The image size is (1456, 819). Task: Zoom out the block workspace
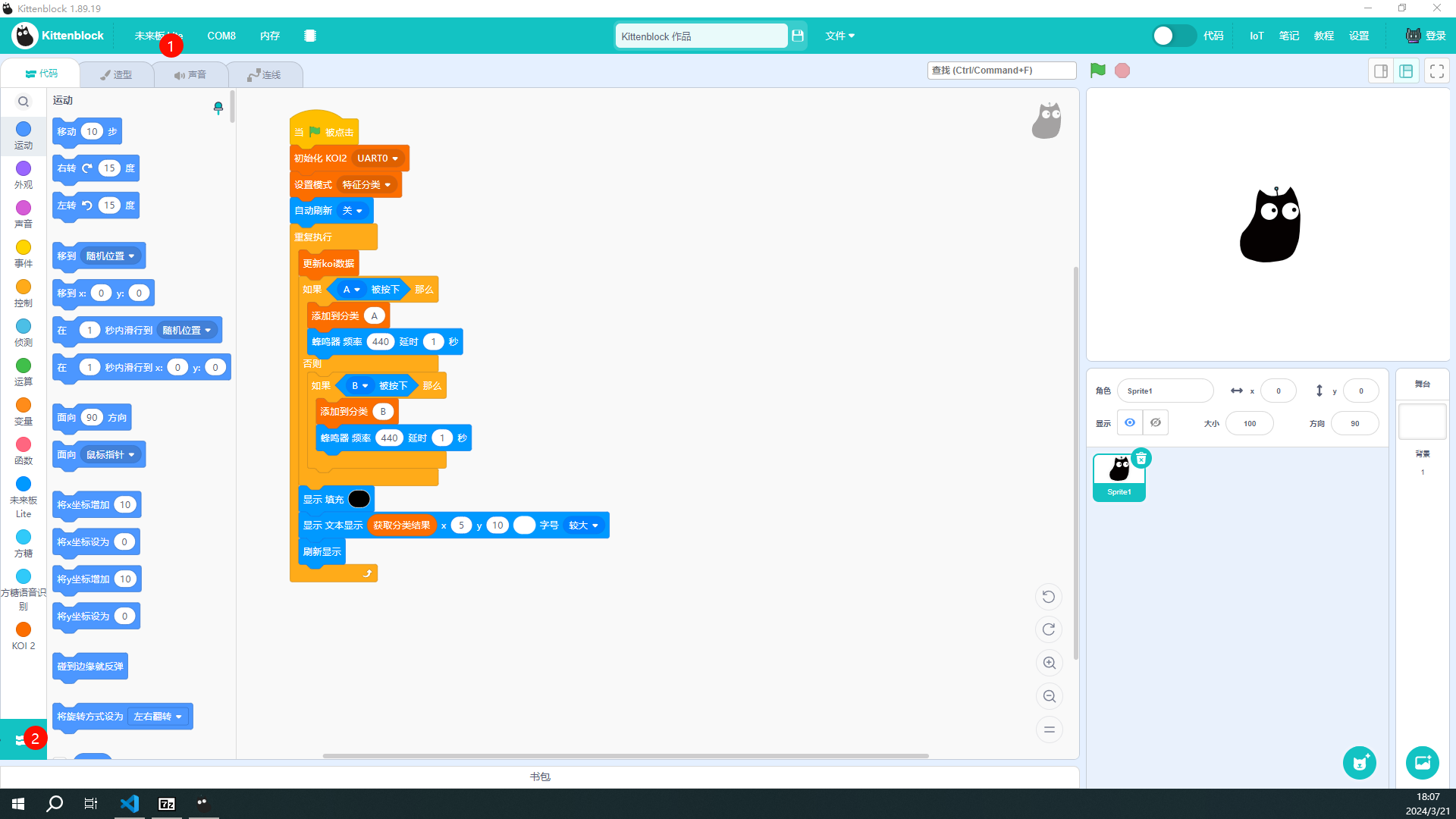[1050, 696]
